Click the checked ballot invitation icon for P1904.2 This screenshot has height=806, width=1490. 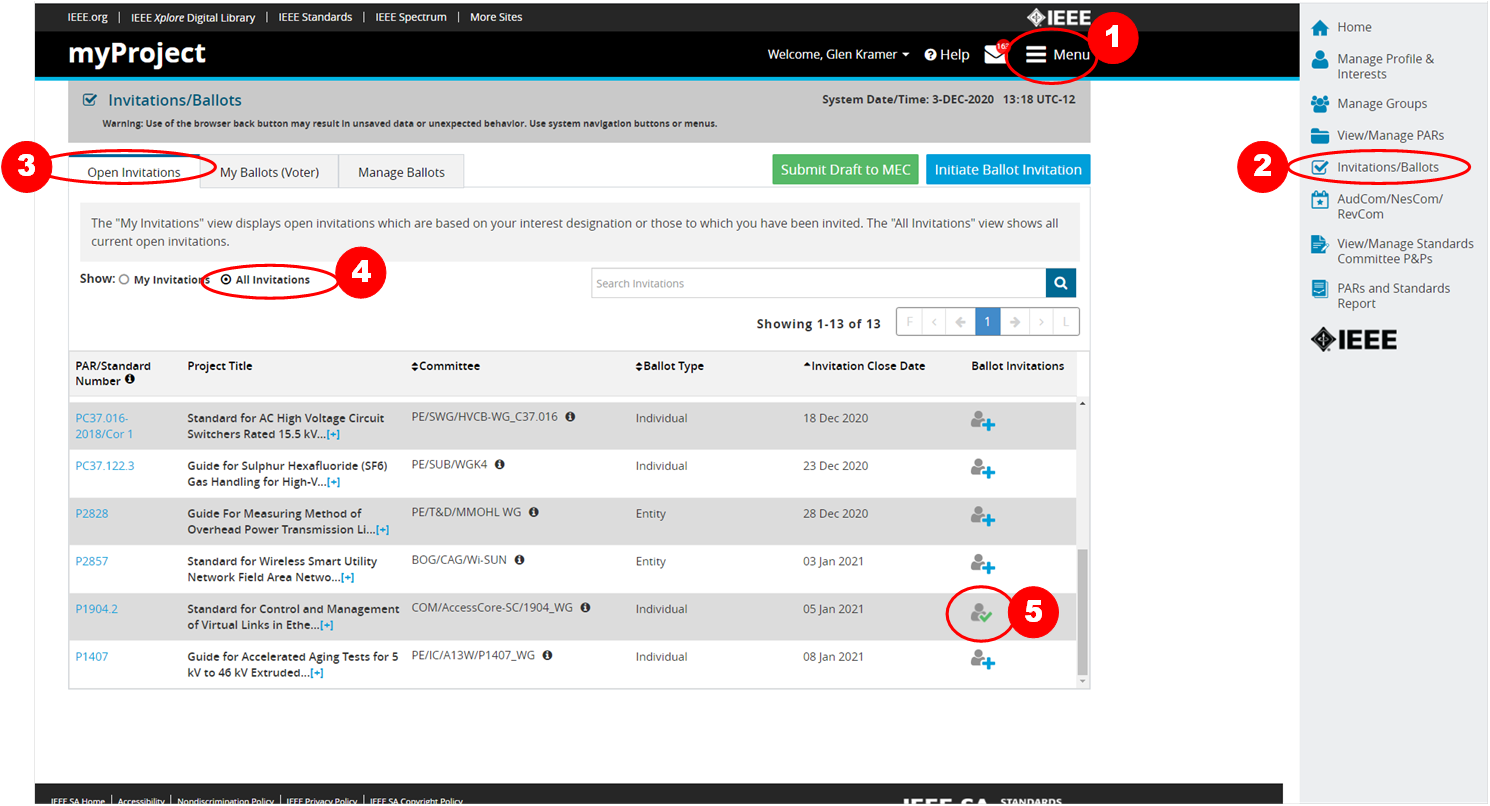982,612
